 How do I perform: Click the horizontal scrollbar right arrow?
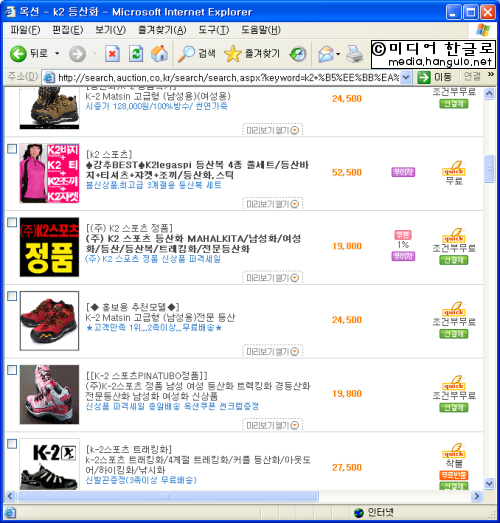coord(477,496)
